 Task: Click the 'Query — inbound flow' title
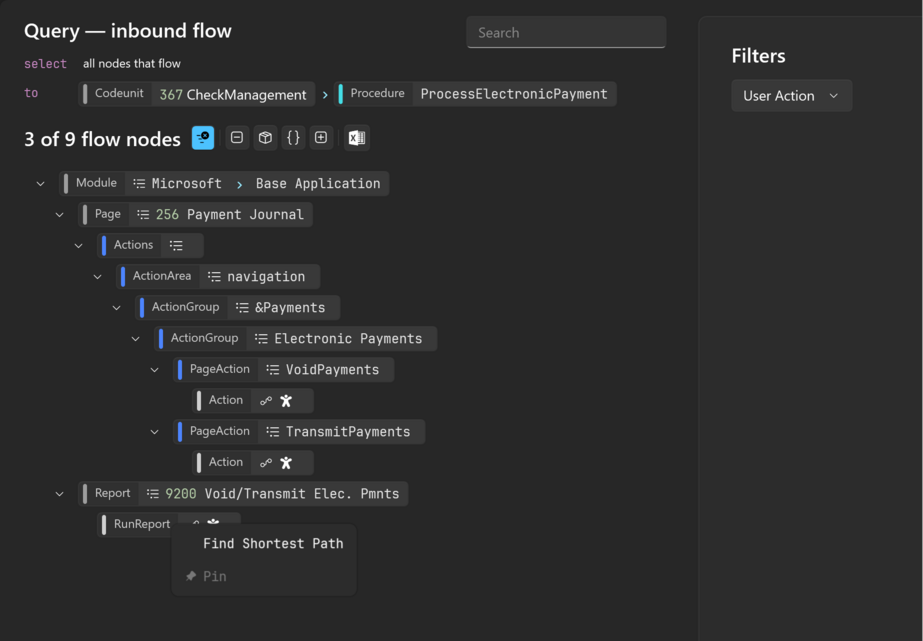tap(128, 31)
